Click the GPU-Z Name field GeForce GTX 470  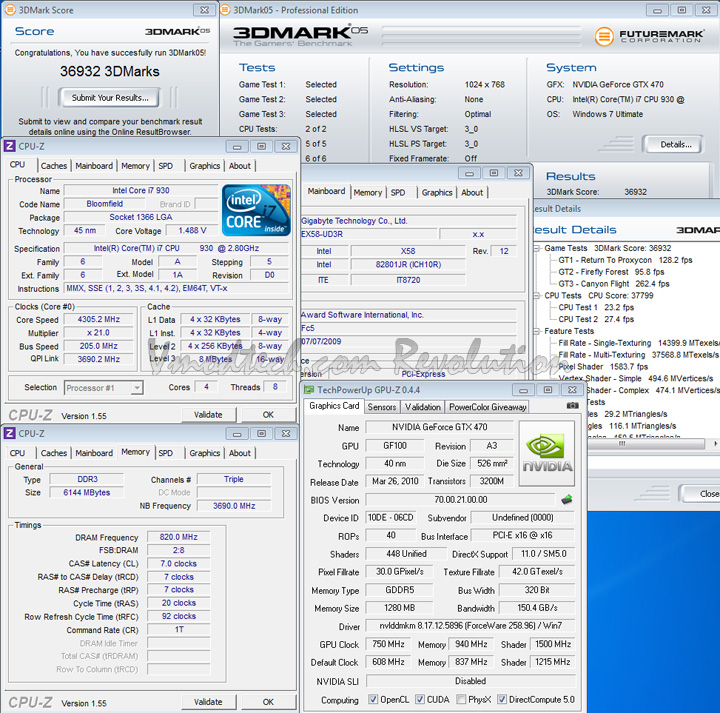(x=439, y=427)
